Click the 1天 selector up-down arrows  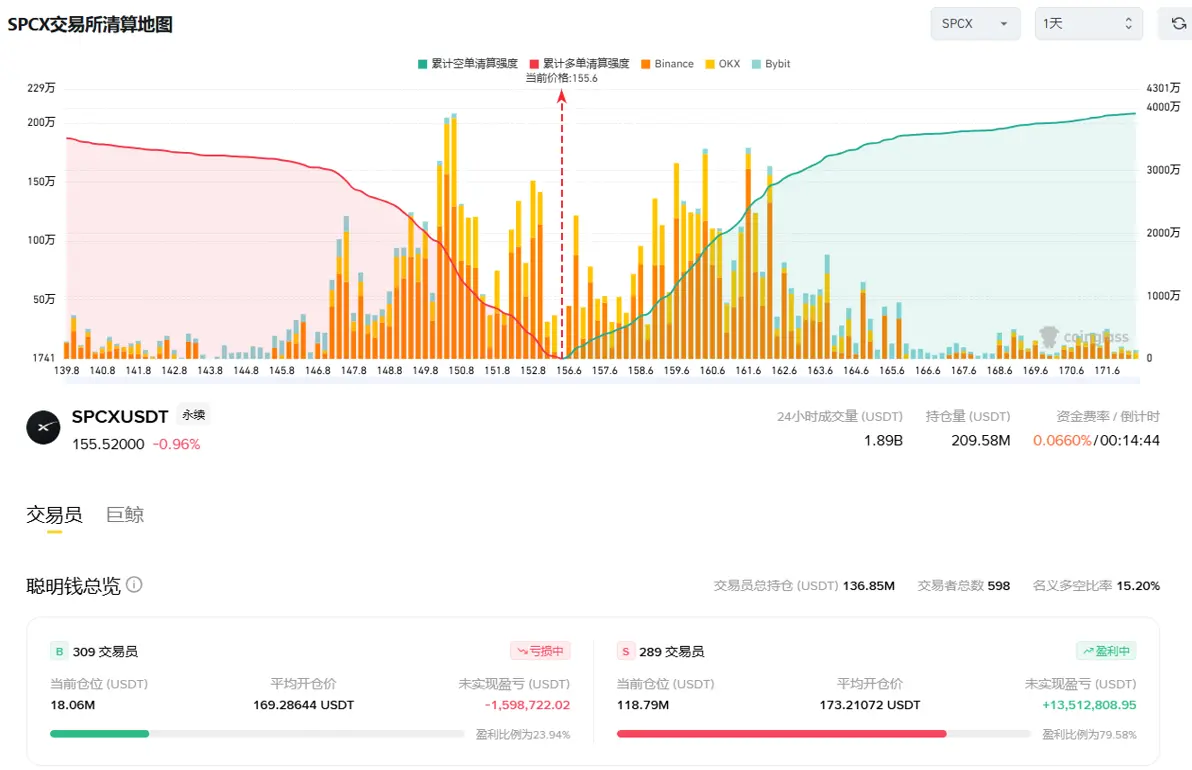pos(1128,24)
